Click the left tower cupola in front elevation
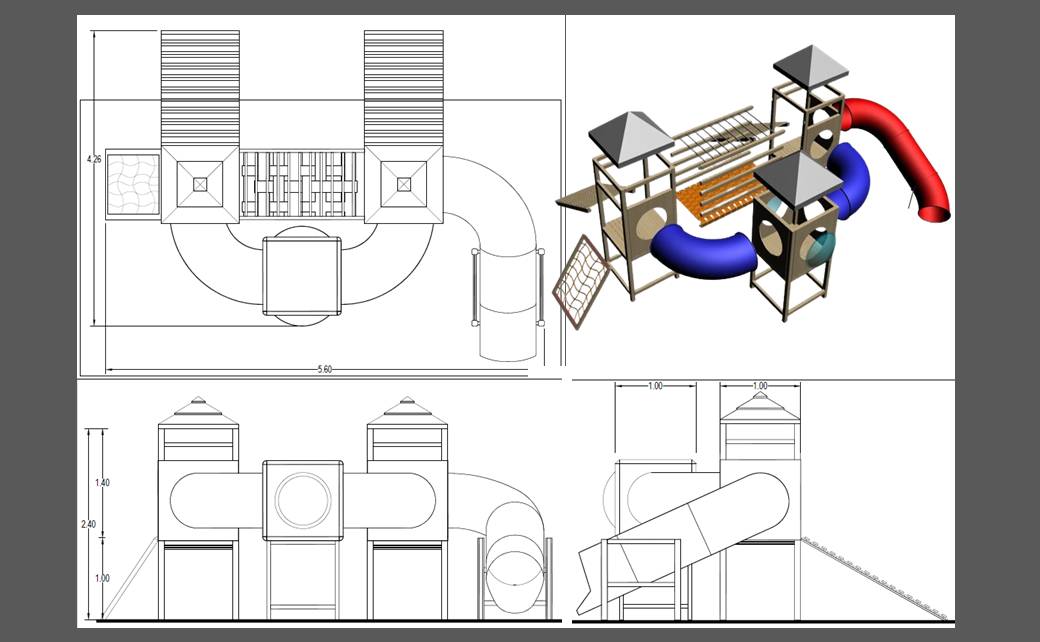1040x642 pixels. [198, 412]
